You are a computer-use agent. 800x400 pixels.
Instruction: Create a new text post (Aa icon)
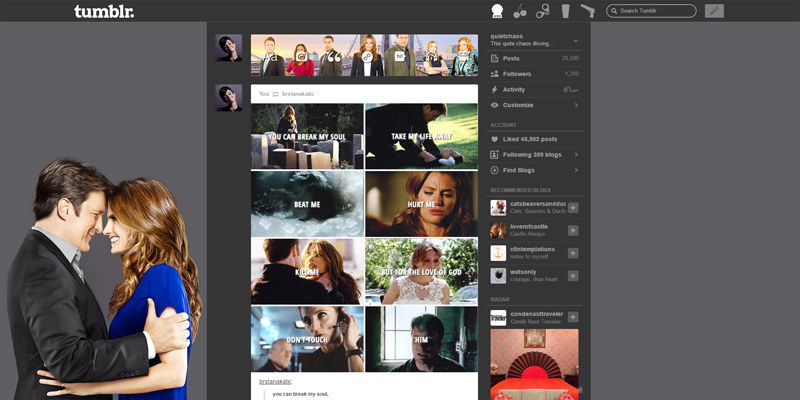coord(271,57)
